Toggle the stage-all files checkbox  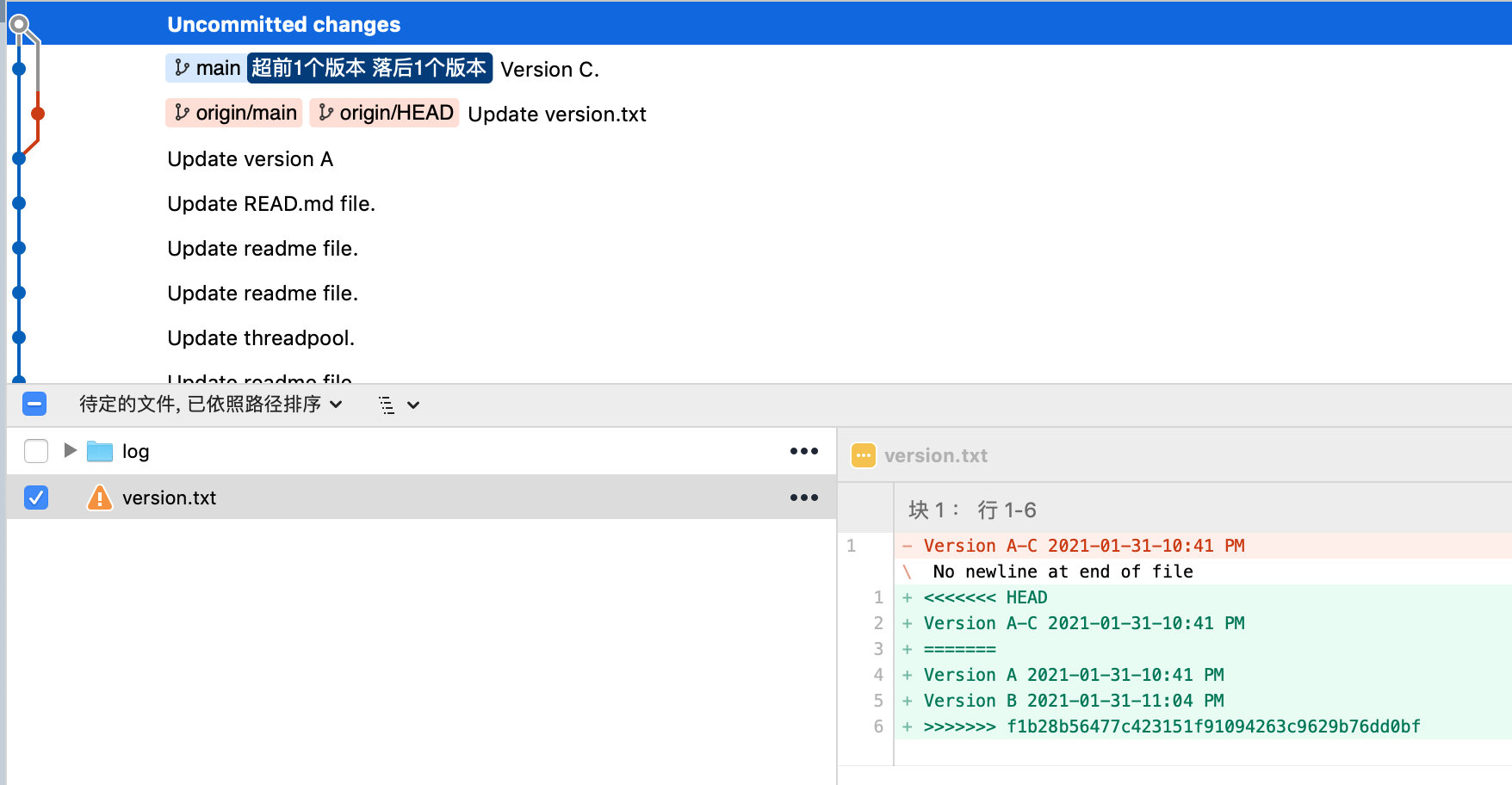click(x=34, y=404)
